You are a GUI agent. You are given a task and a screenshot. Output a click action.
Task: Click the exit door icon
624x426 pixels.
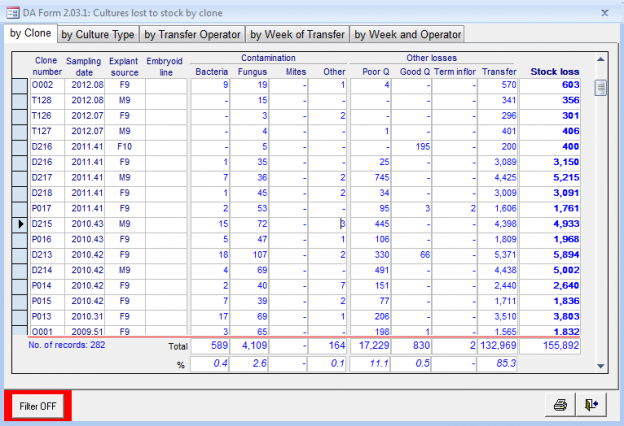coord(592,404)
